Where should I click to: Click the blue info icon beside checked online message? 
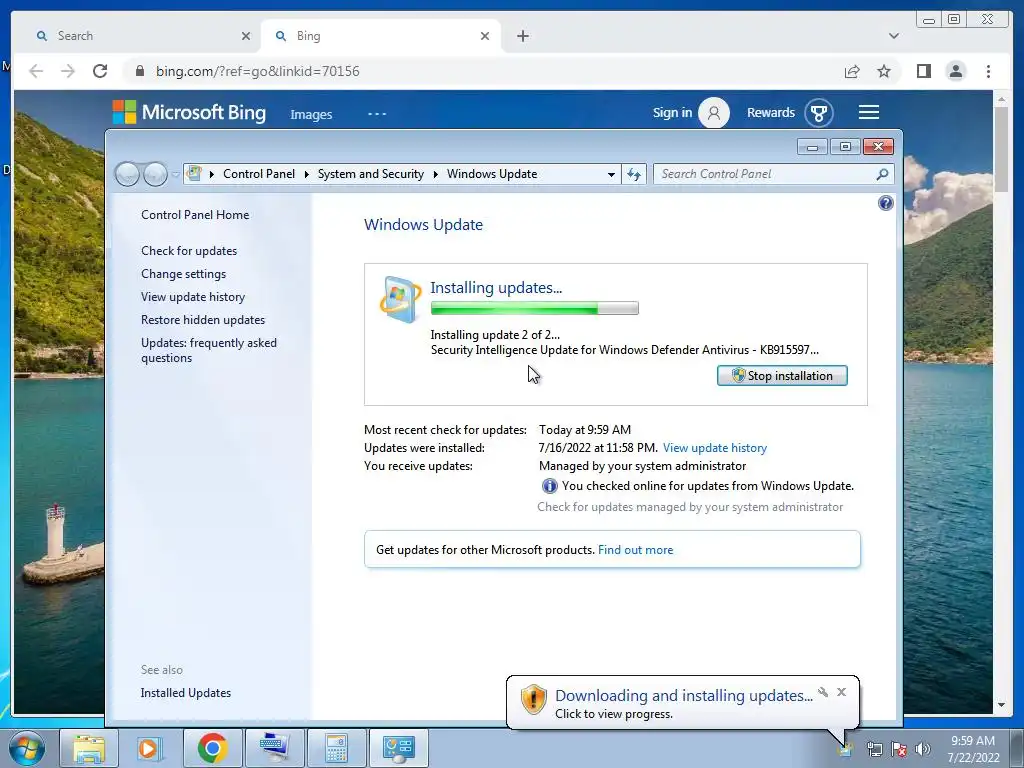pos(549,486)
